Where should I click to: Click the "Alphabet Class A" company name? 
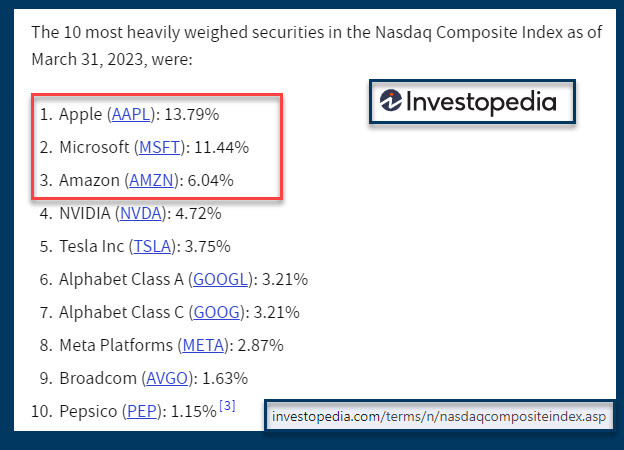coord(122,279)
